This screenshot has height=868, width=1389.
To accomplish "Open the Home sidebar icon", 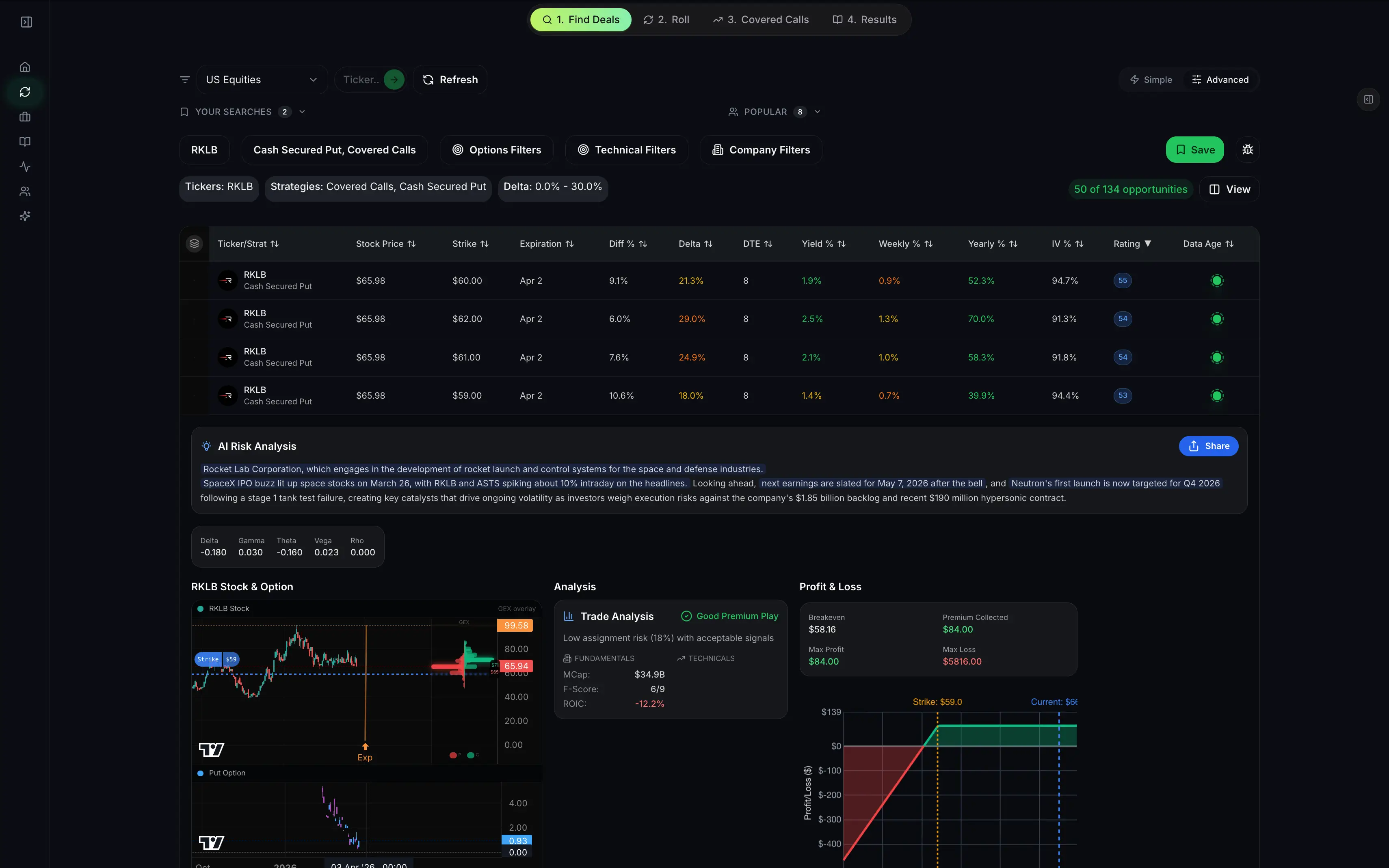I will (25, 67).
